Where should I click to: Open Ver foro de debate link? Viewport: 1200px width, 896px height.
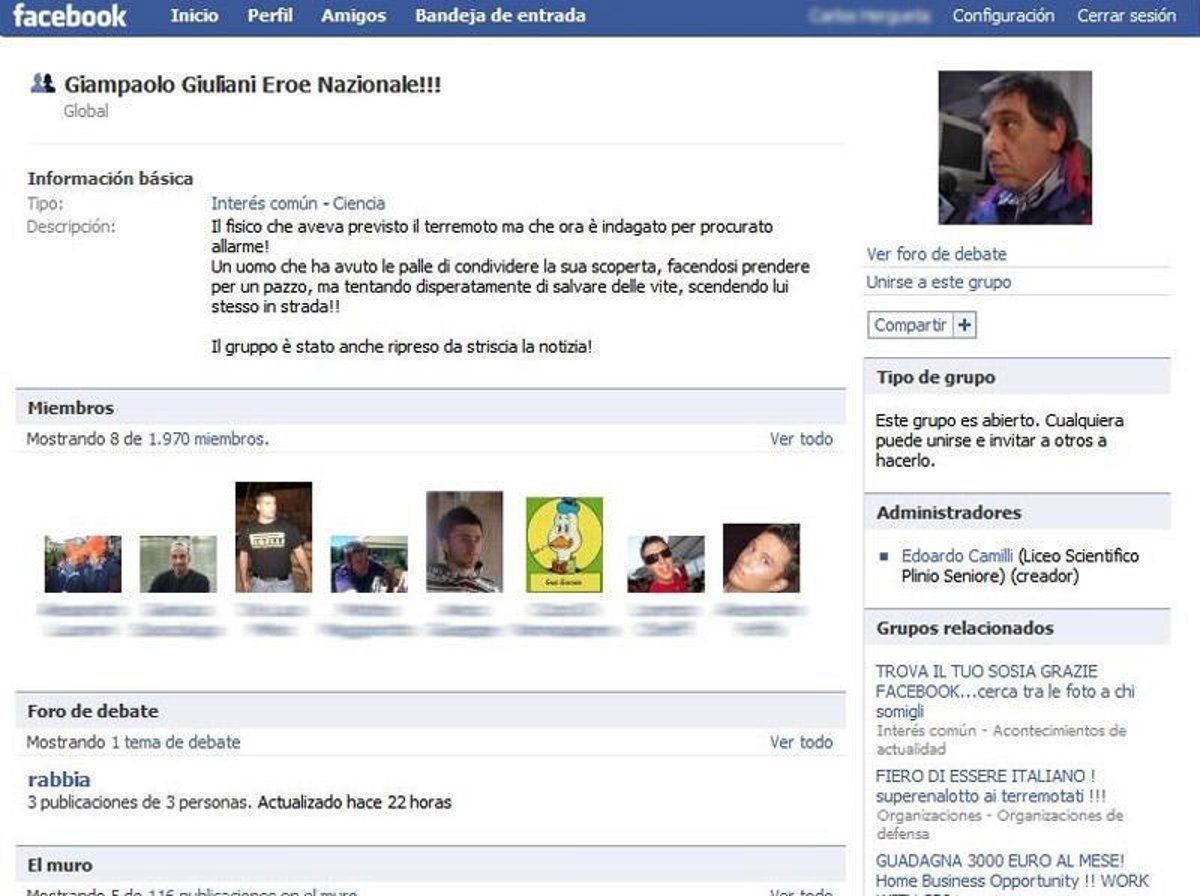[936, 254]
